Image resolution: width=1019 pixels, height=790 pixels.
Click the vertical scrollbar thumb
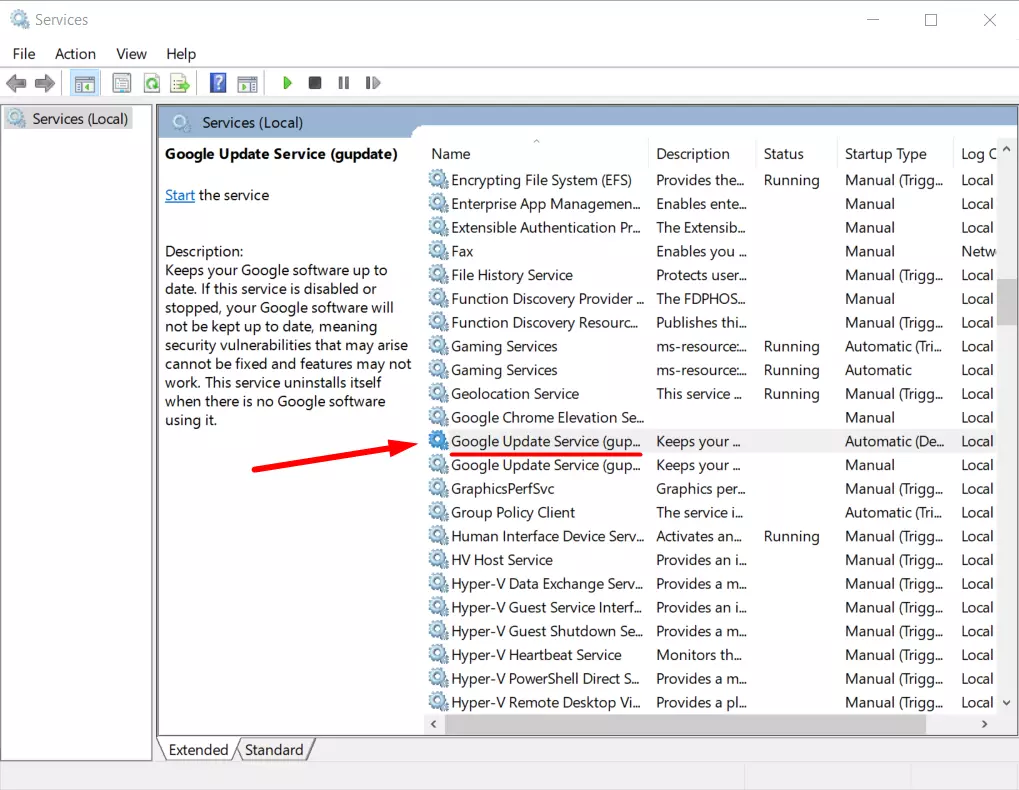1007,301
